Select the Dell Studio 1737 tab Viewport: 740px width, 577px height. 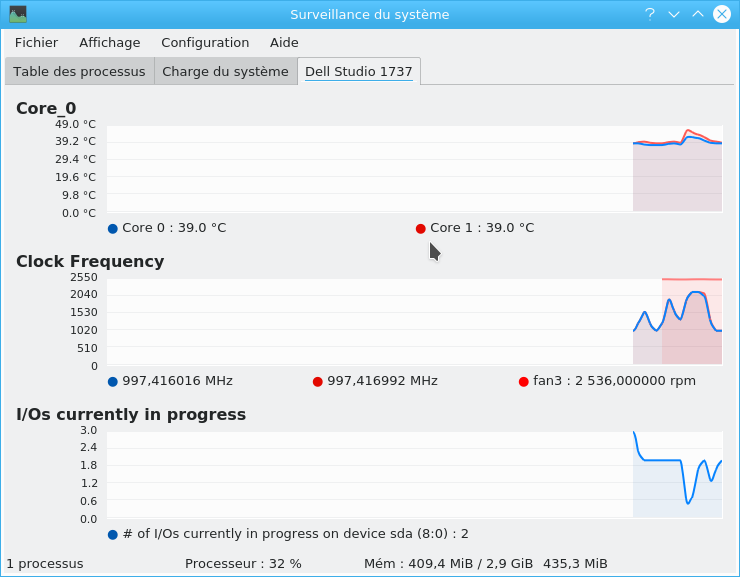(x=359, y=71)
